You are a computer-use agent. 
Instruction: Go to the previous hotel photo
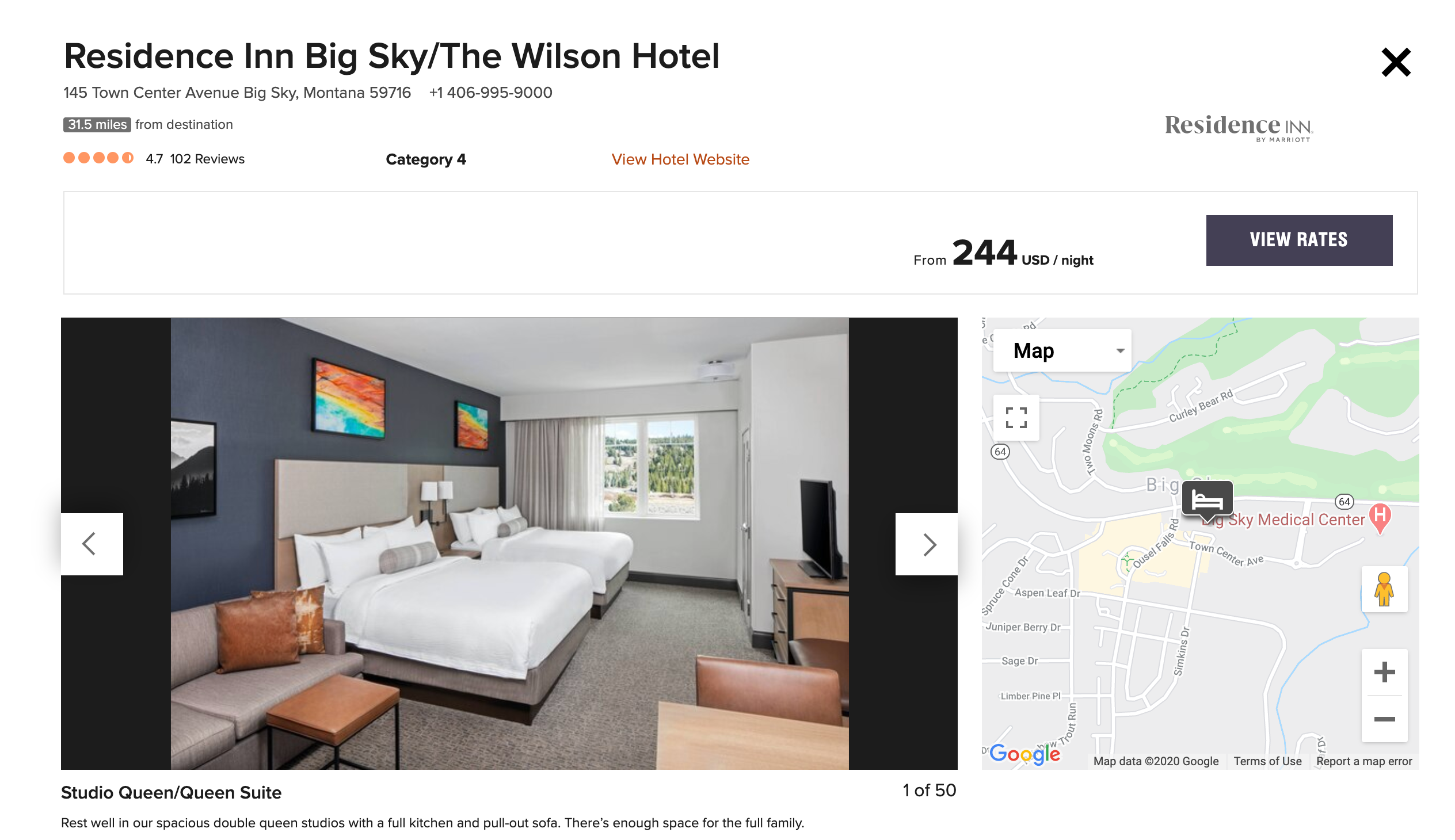tap(92, 544)
